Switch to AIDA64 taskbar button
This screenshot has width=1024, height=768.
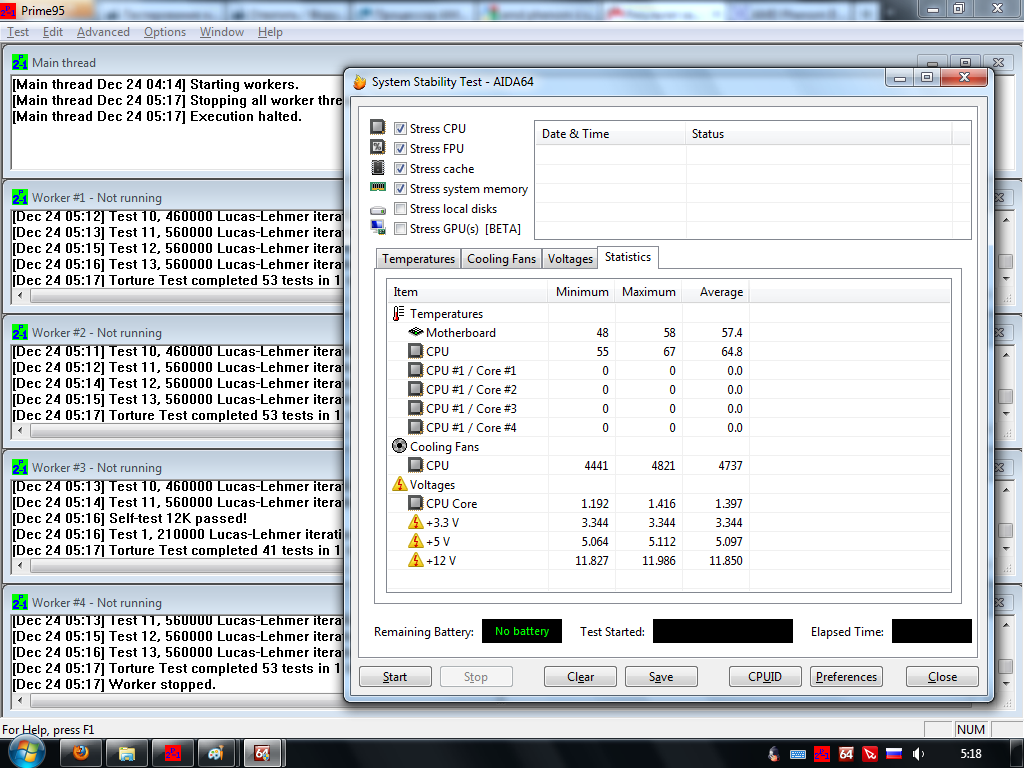pos(263,754)
